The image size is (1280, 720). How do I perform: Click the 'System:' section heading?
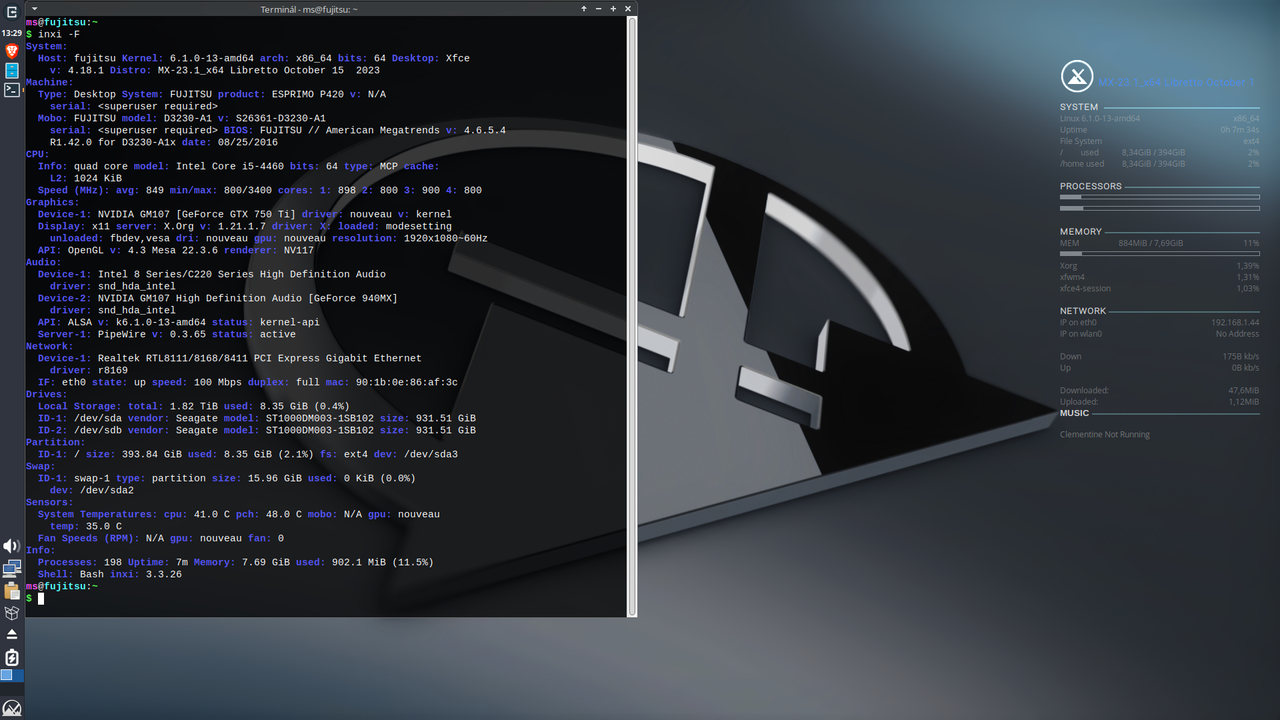(x=47, y=46)
